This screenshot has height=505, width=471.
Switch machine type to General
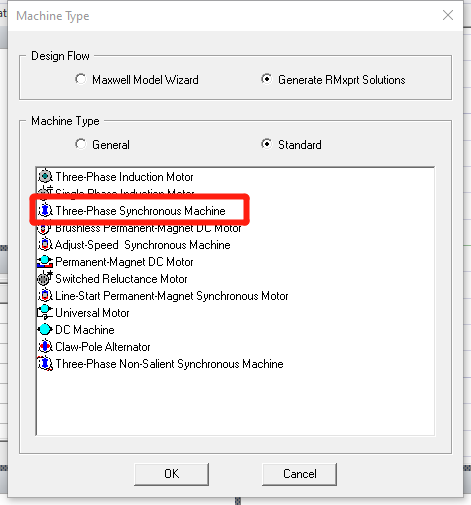pyautogui.click(x=80, y=144)
